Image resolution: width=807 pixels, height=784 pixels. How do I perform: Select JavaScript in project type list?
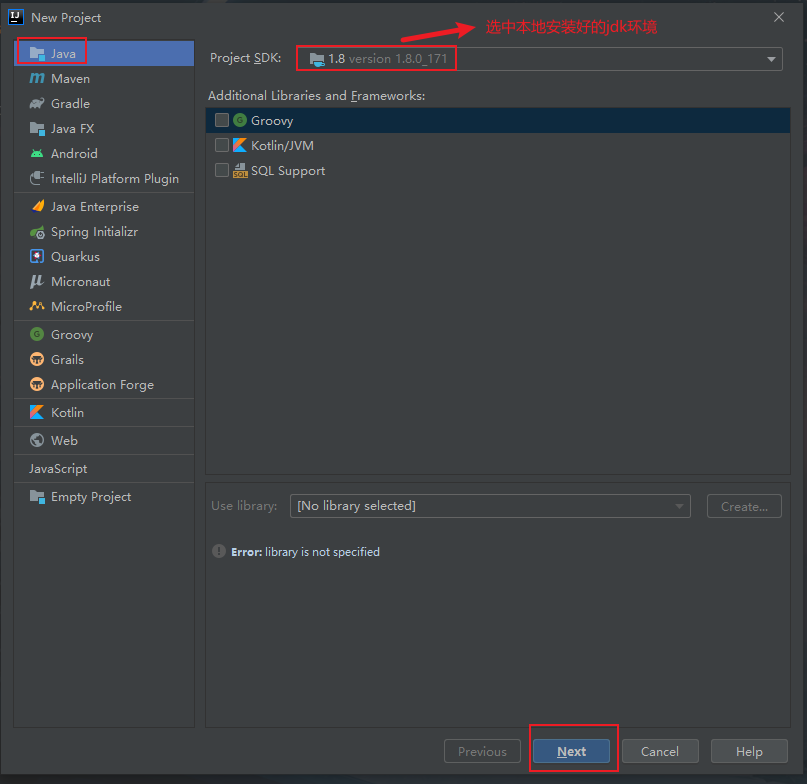[58, 469]
